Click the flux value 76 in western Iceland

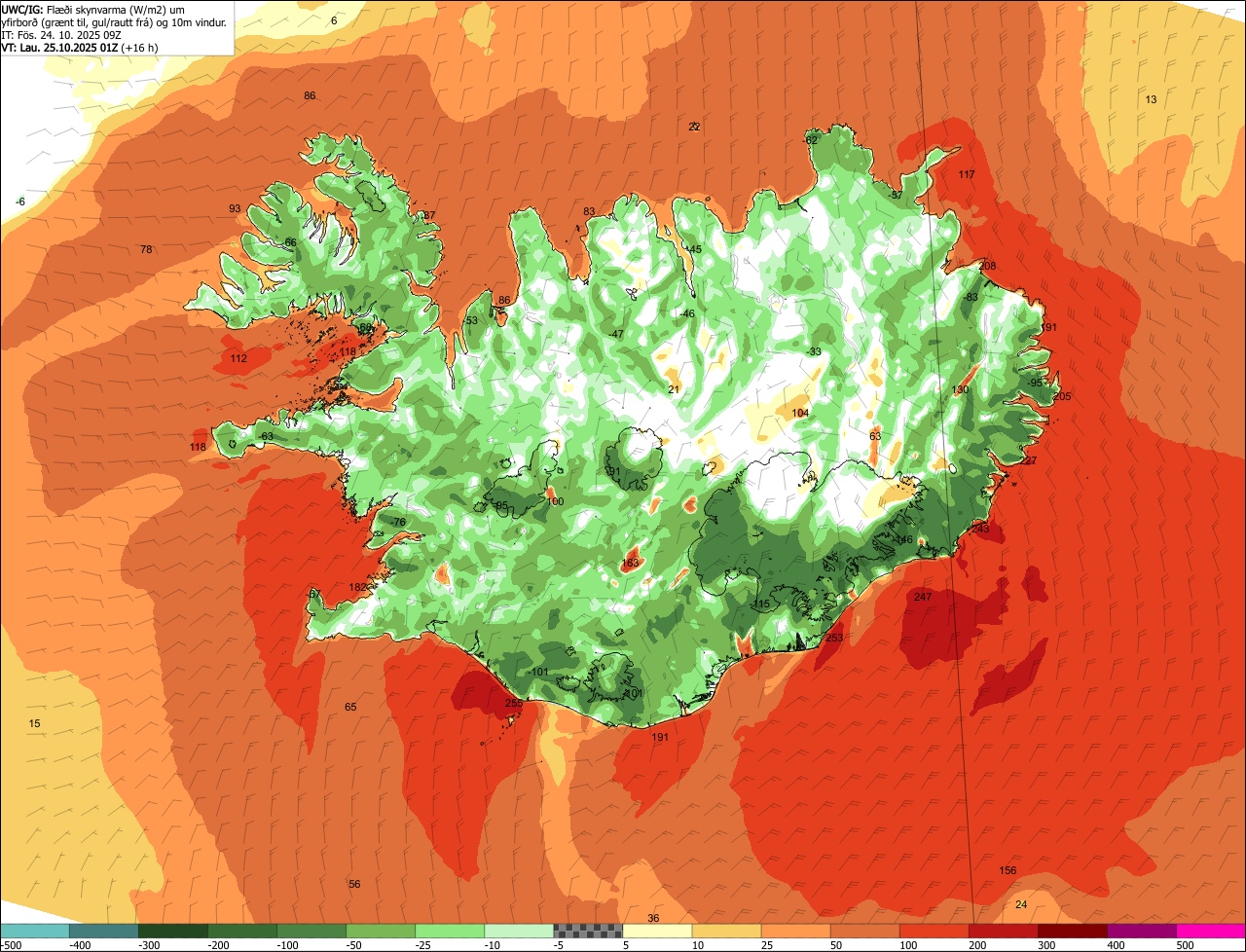(399, 522)
